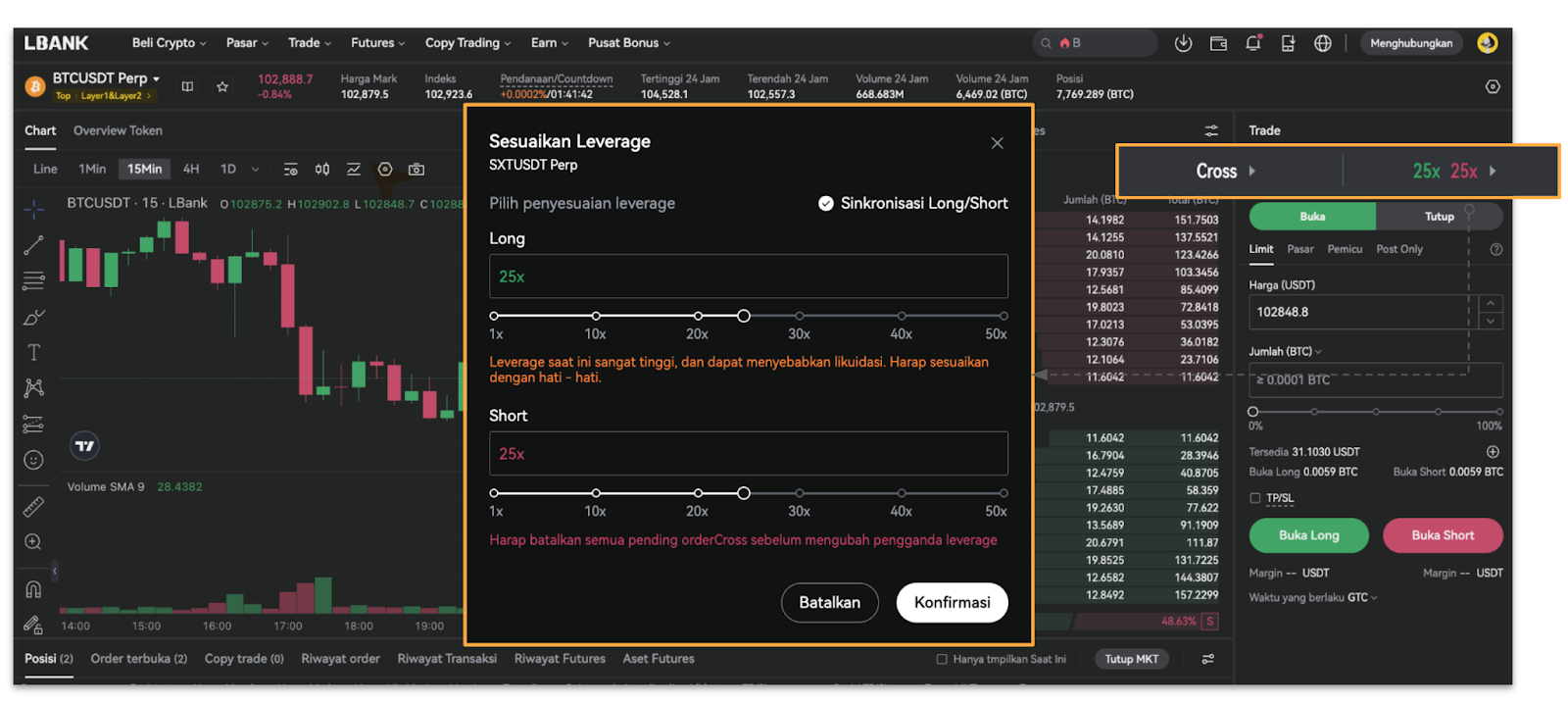1568x704 pixels.
Task: Enable the TP/SL checkbox
Action: [x=1254, y=498]
